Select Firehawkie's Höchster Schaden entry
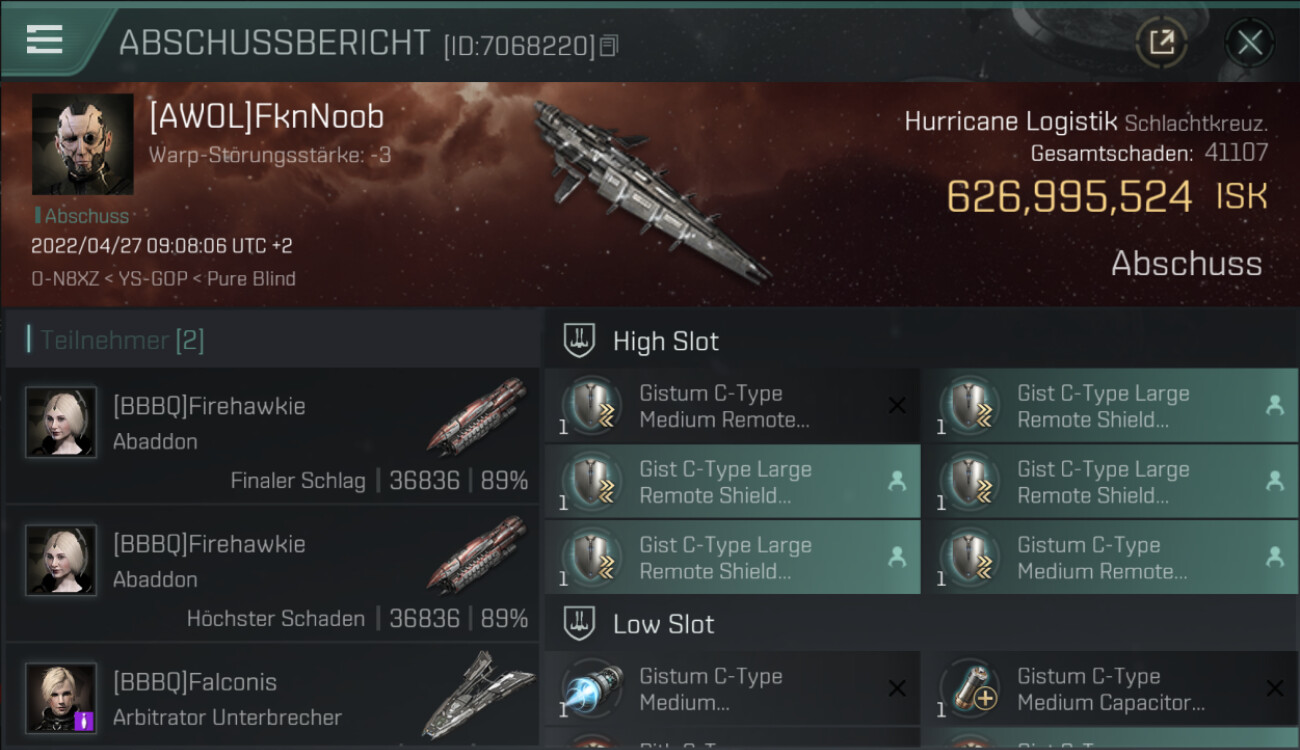 coord(272,573)
